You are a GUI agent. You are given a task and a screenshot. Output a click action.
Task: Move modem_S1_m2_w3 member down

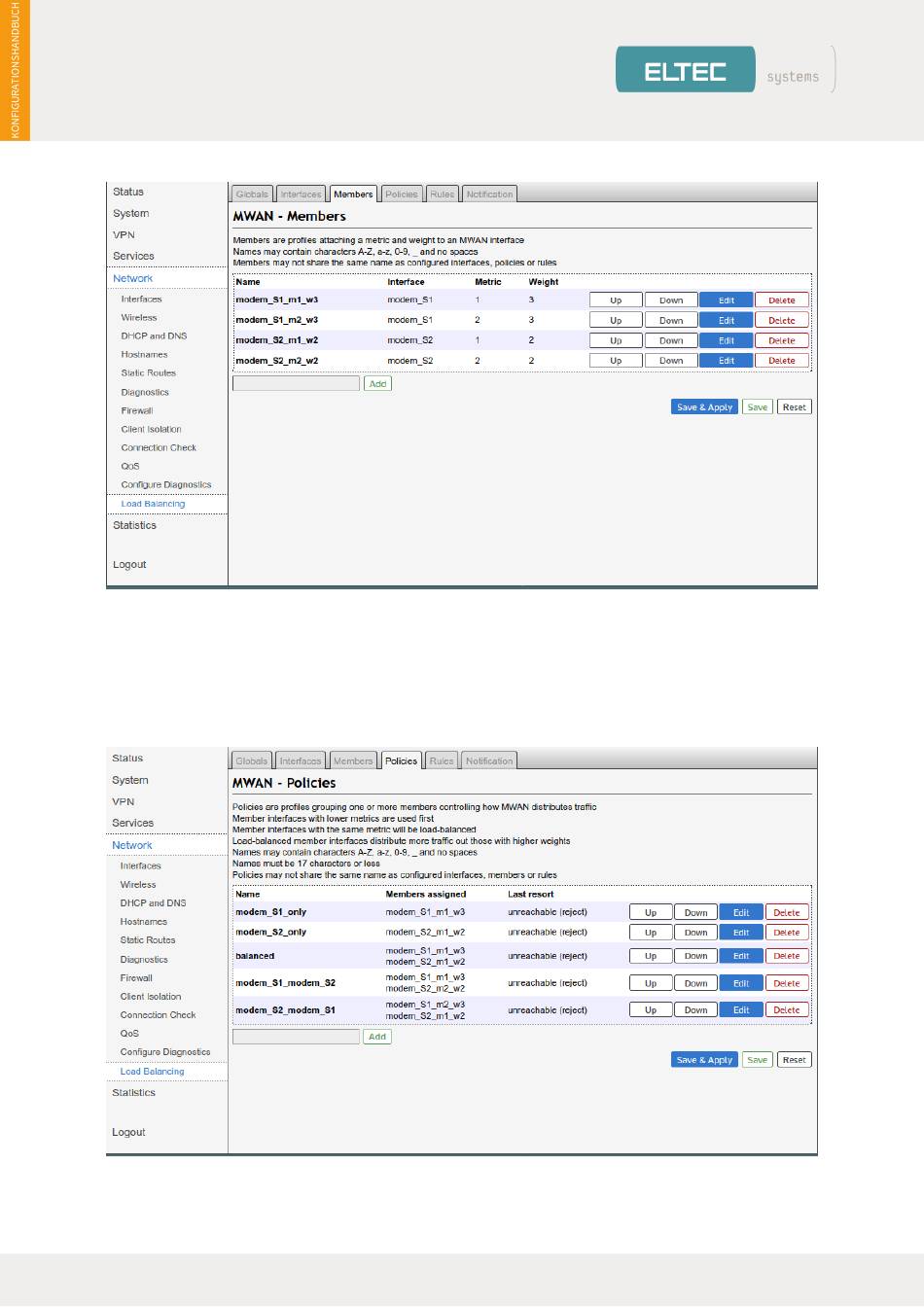(x=671, y=320)
